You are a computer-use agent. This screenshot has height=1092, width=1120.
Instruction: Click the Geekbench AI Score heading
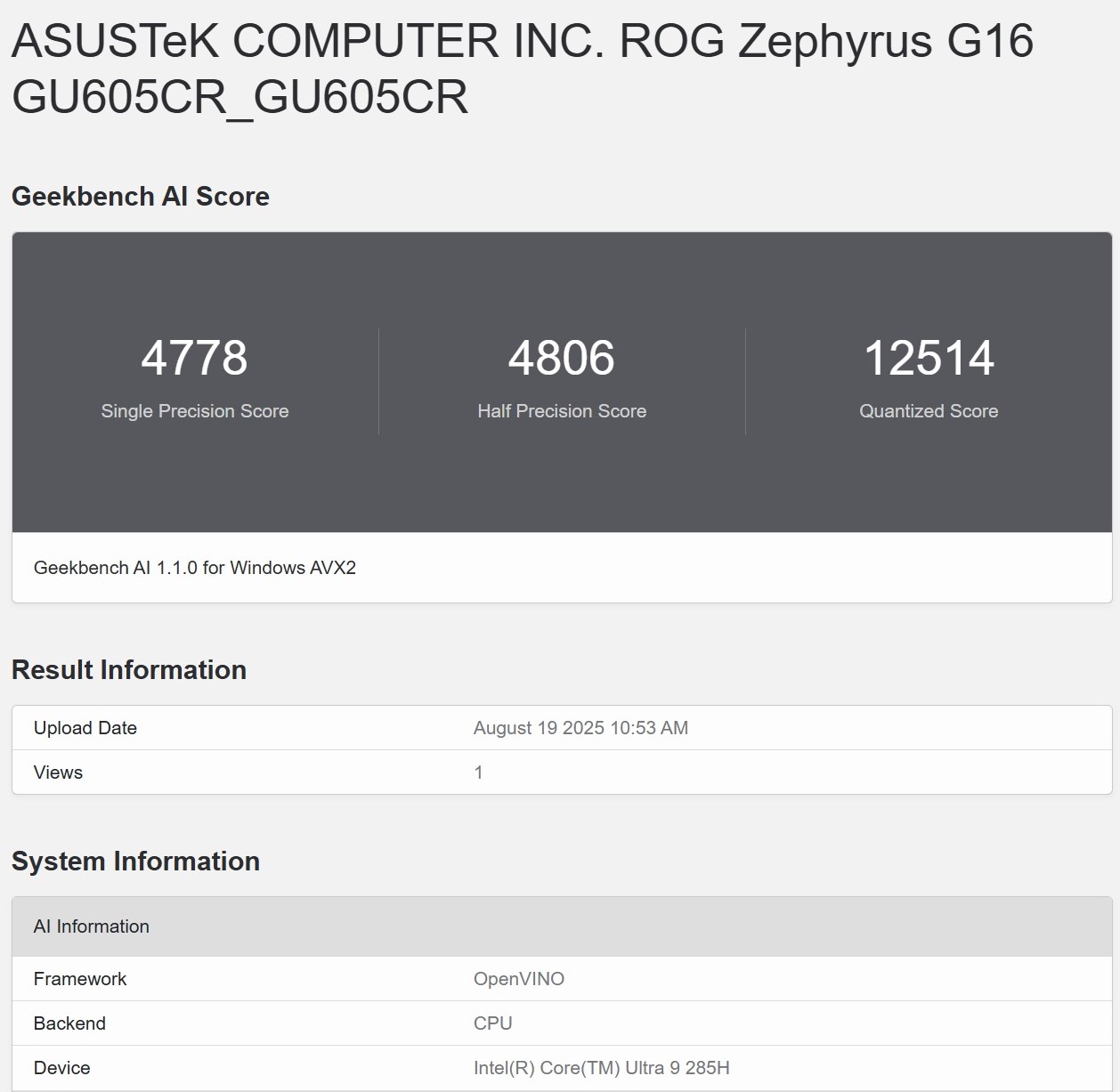click(140, 197)
